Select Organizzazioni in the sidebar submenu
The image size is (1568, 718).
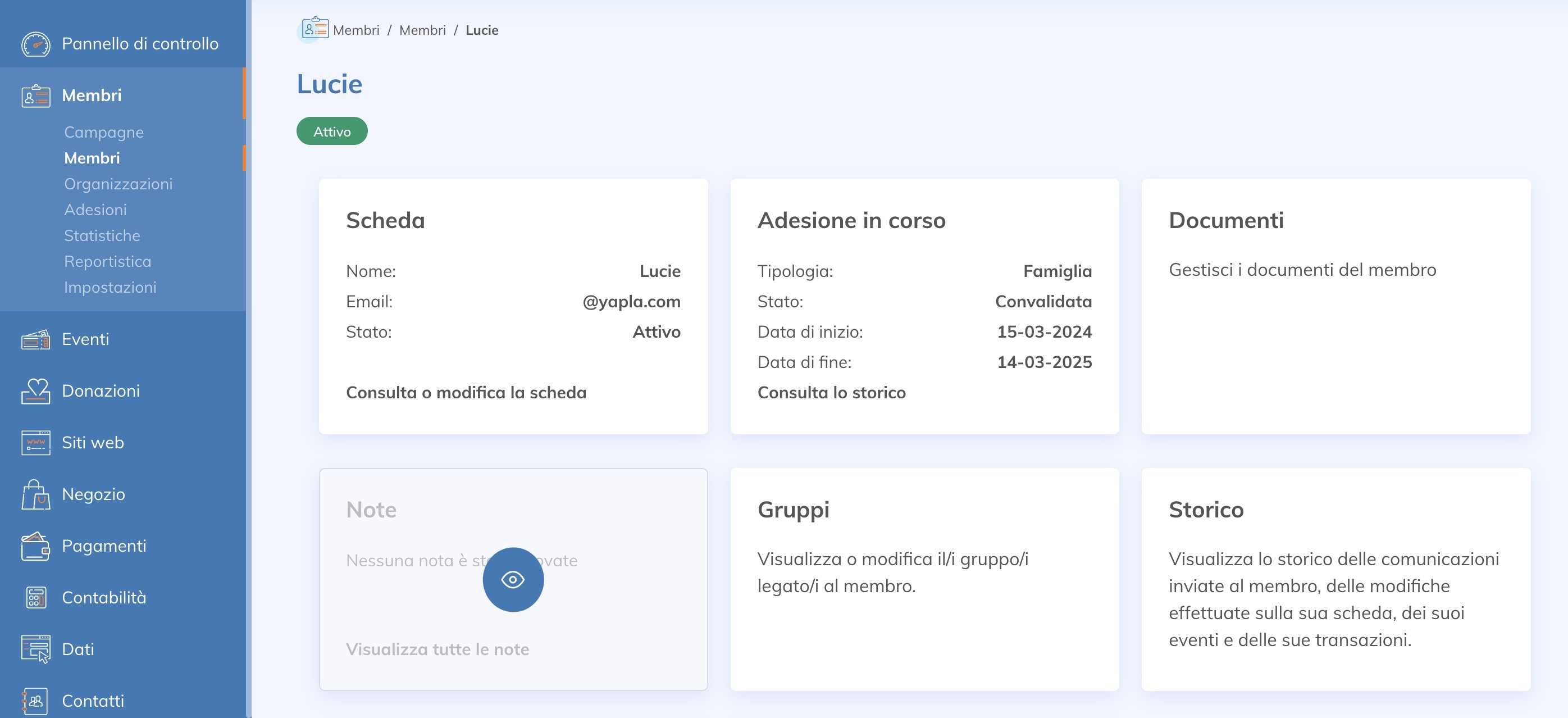[118, 184]
